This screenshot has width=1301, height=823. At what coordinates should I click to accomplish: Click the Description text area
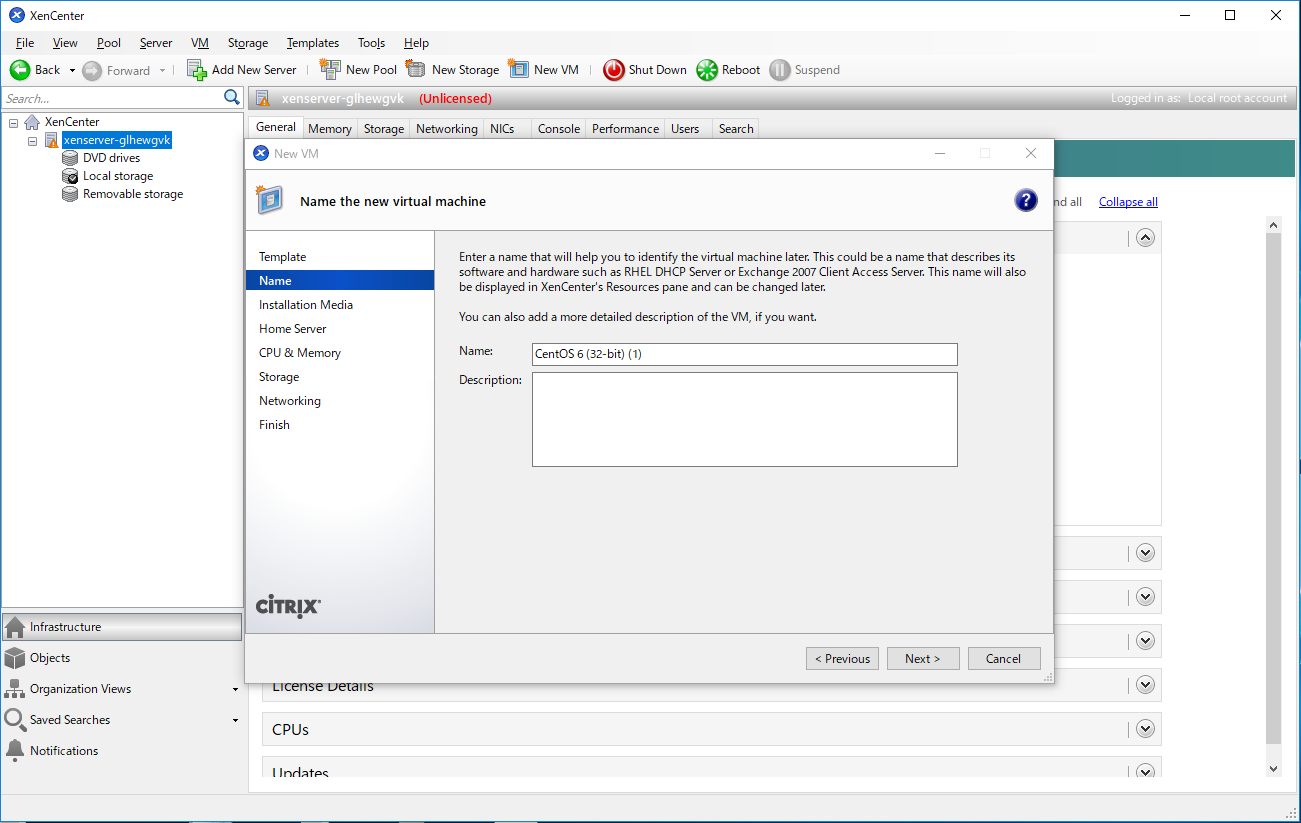click(x=745, y=419)
